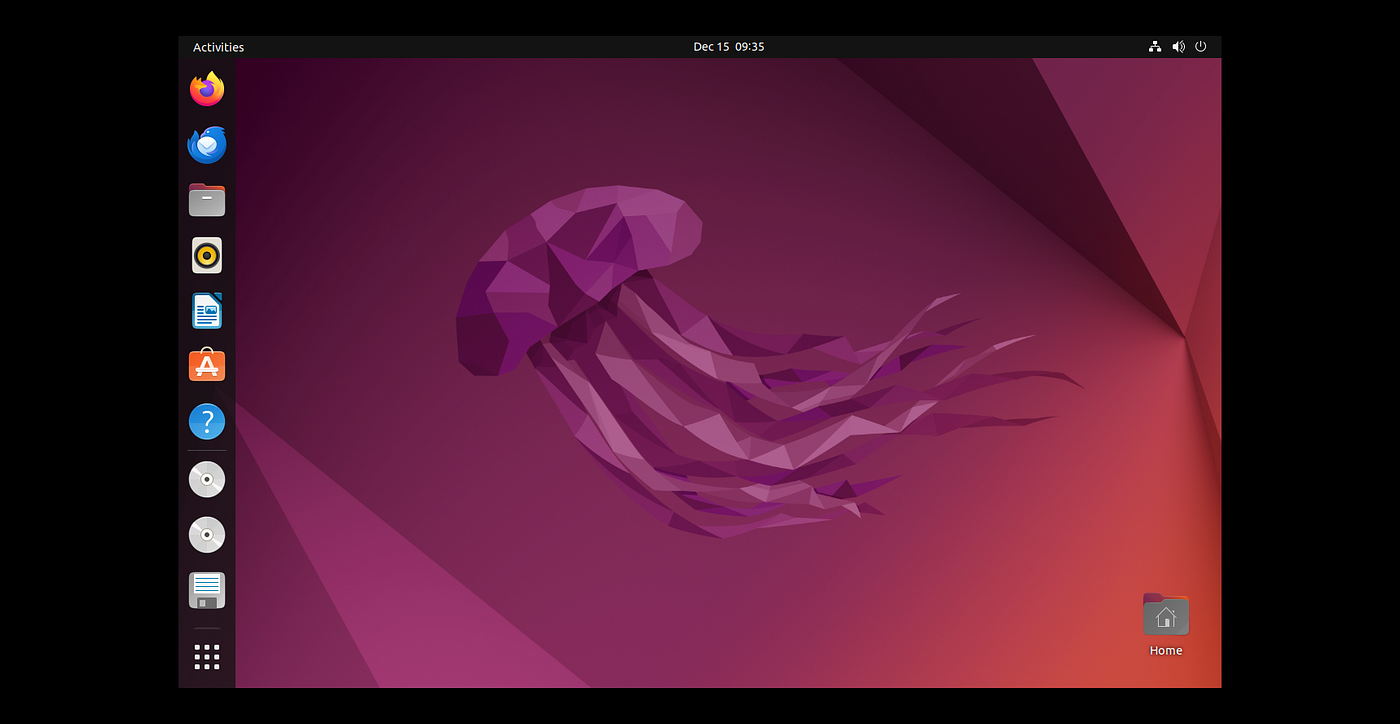This screenshot has height=724, width=1400.
Task: Launch the Help application
Action: tap(206, 421)
